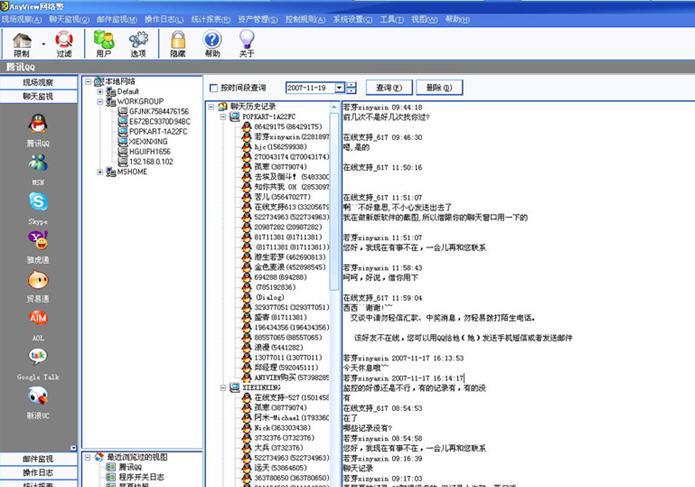The height and width of the screenshot is (487, 695).
Task: Click QQ penguin icon beside hjc(156259938)
Action: click(247, 146)
